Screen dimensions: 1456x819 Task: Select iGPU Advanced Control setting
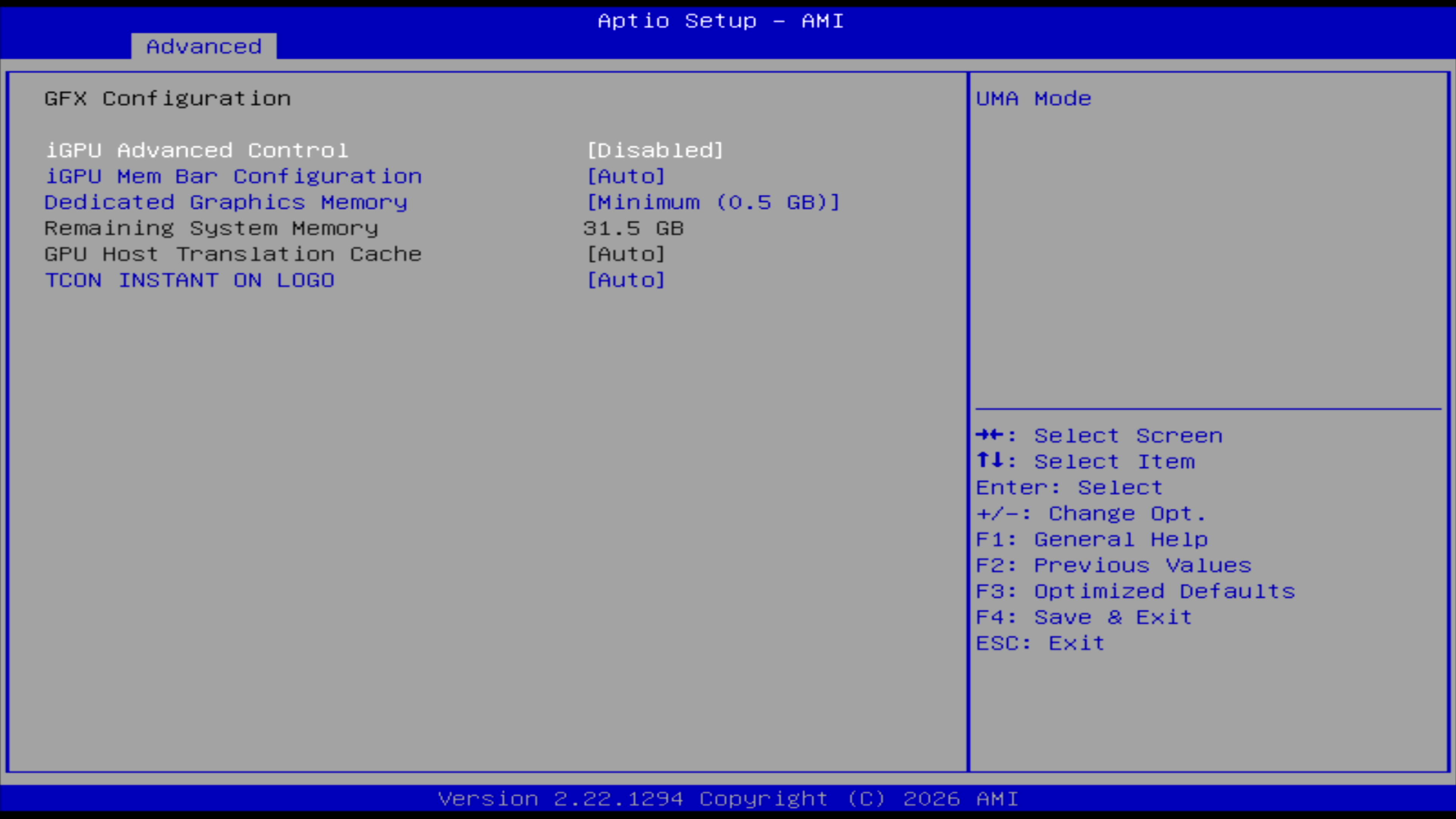point(197,151)
